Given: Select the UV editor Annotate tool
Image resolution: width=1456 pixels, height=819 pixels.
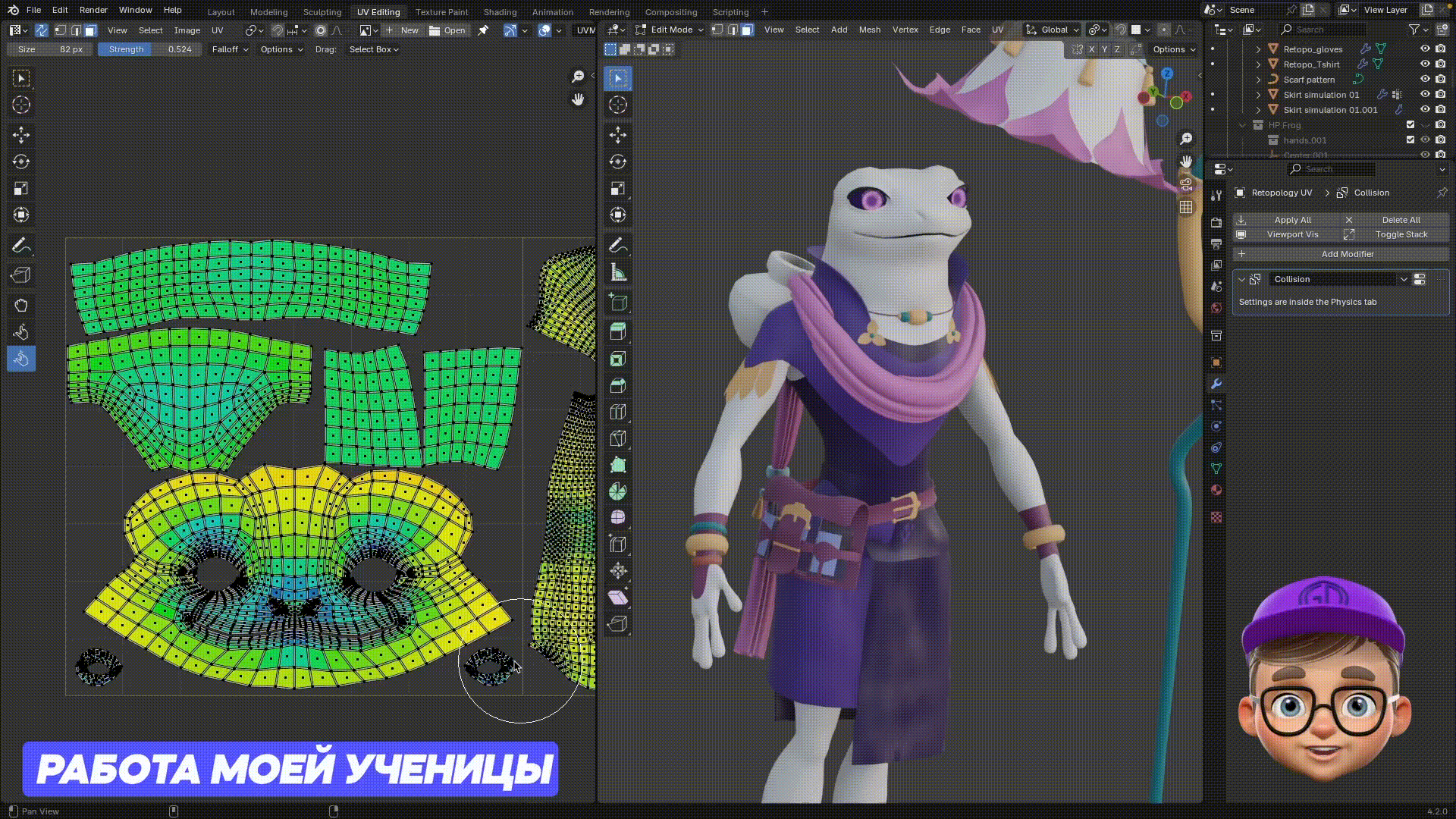Looking at the screenshot, I should pyautogui.click(x=21, y=246).
